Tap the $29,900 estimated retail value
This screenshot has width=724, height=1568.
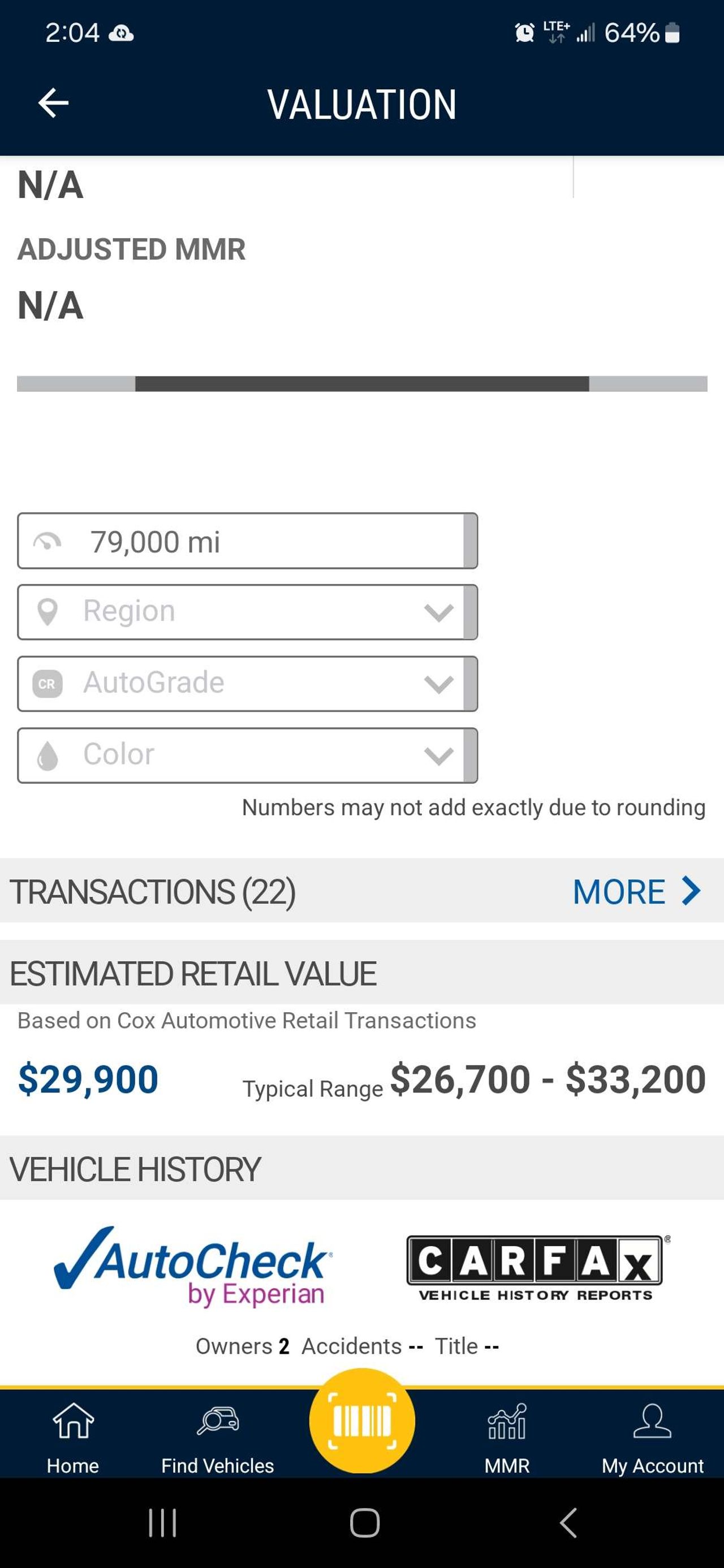[x=88, y=1080]
